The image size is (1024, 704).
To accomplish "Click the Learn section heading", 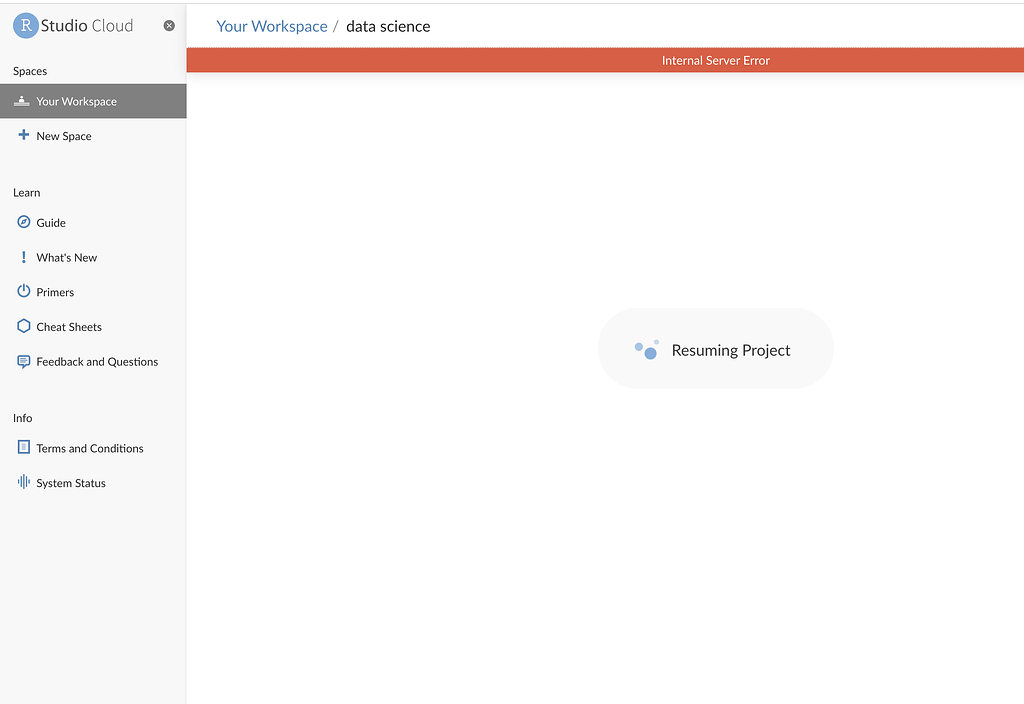I will point(27,193).
